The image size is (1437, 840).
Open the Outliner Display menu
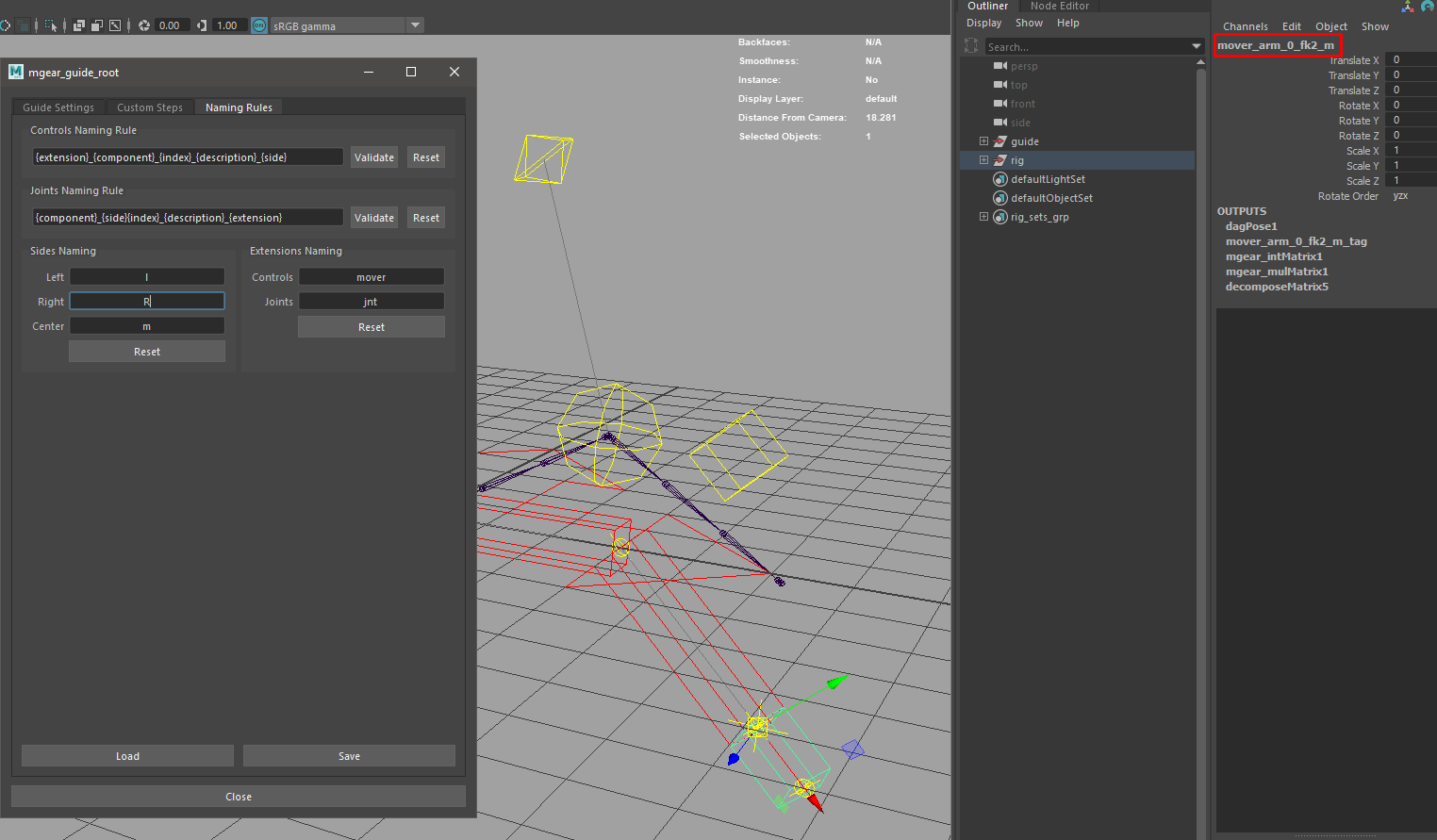983,23
